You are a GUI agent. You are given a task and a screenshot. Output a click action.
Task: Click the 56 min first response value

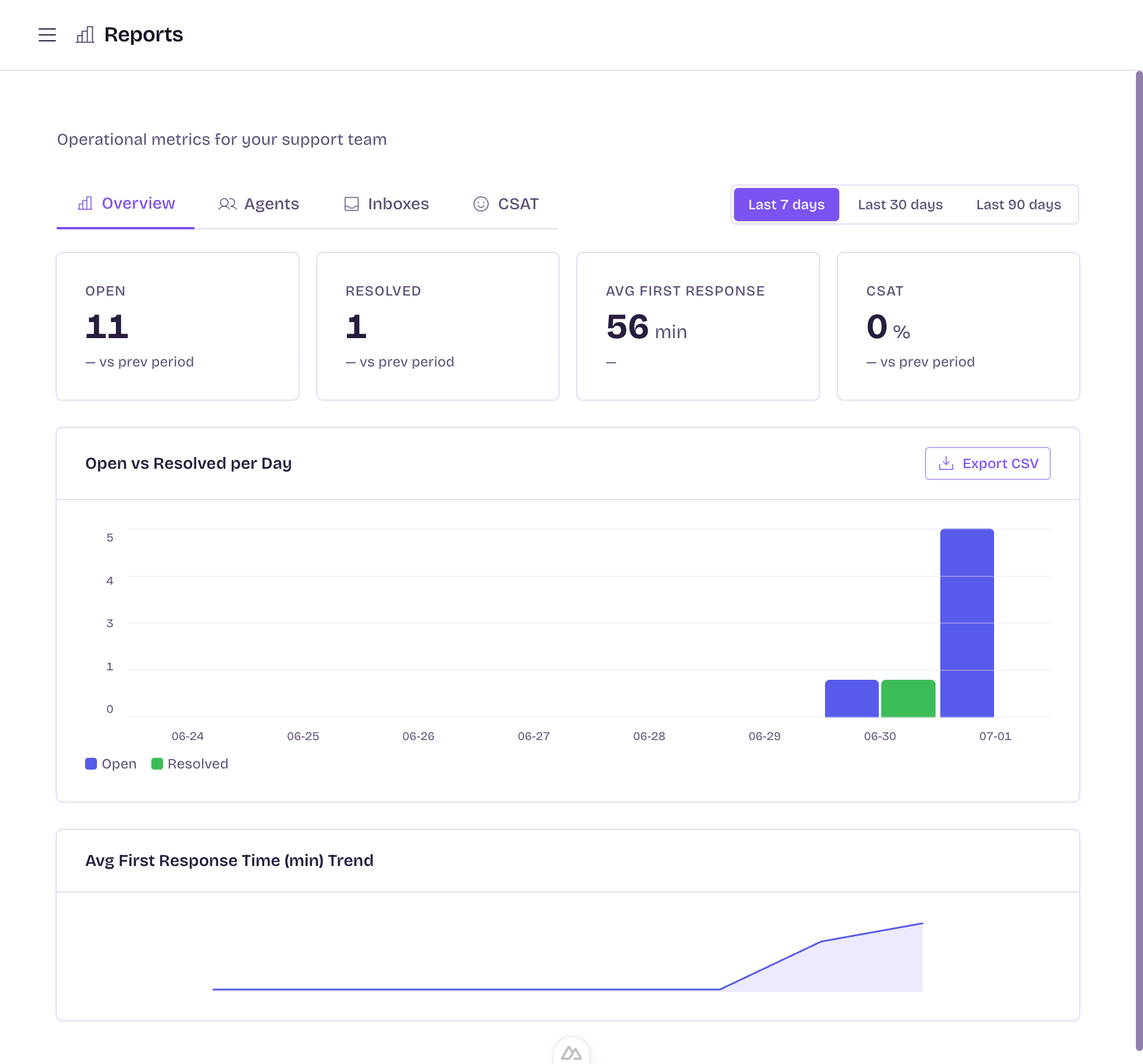point(647,327)
